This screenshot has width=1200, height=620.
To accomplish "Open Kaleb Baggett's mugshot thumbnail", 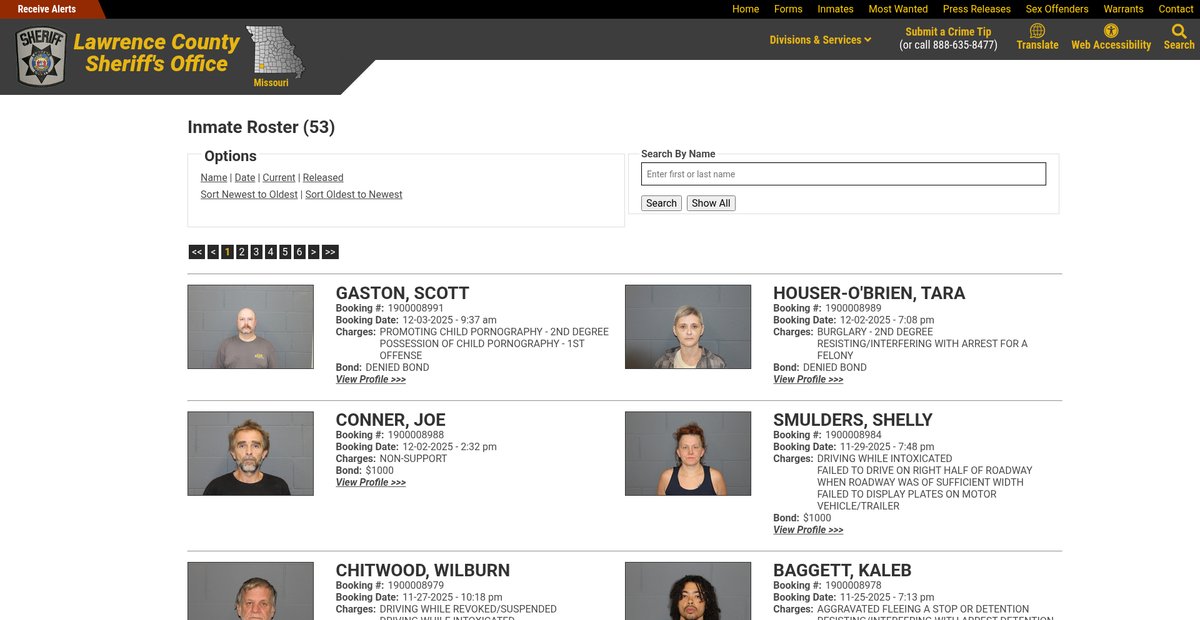I will point(688,591).
